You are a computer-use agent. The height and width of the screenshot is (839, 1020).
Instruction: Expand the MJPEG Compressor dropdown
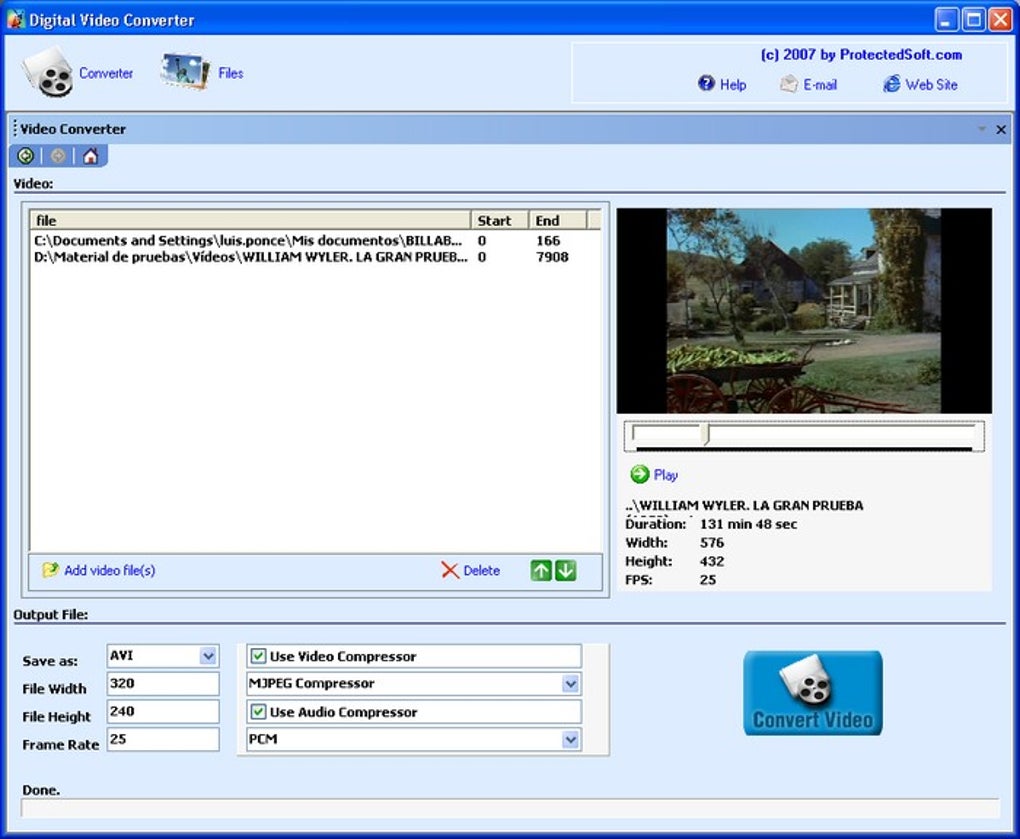coord(570,684)
